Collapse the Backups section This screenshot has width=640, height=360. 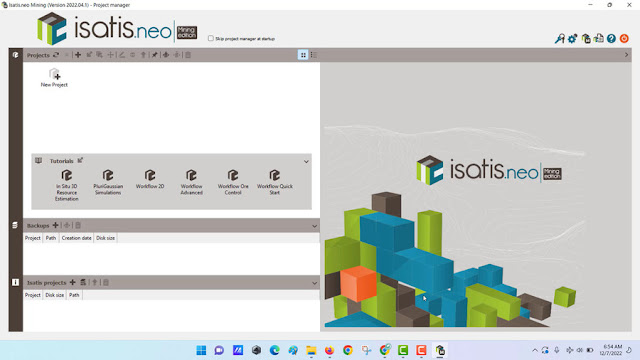[314, 226]
